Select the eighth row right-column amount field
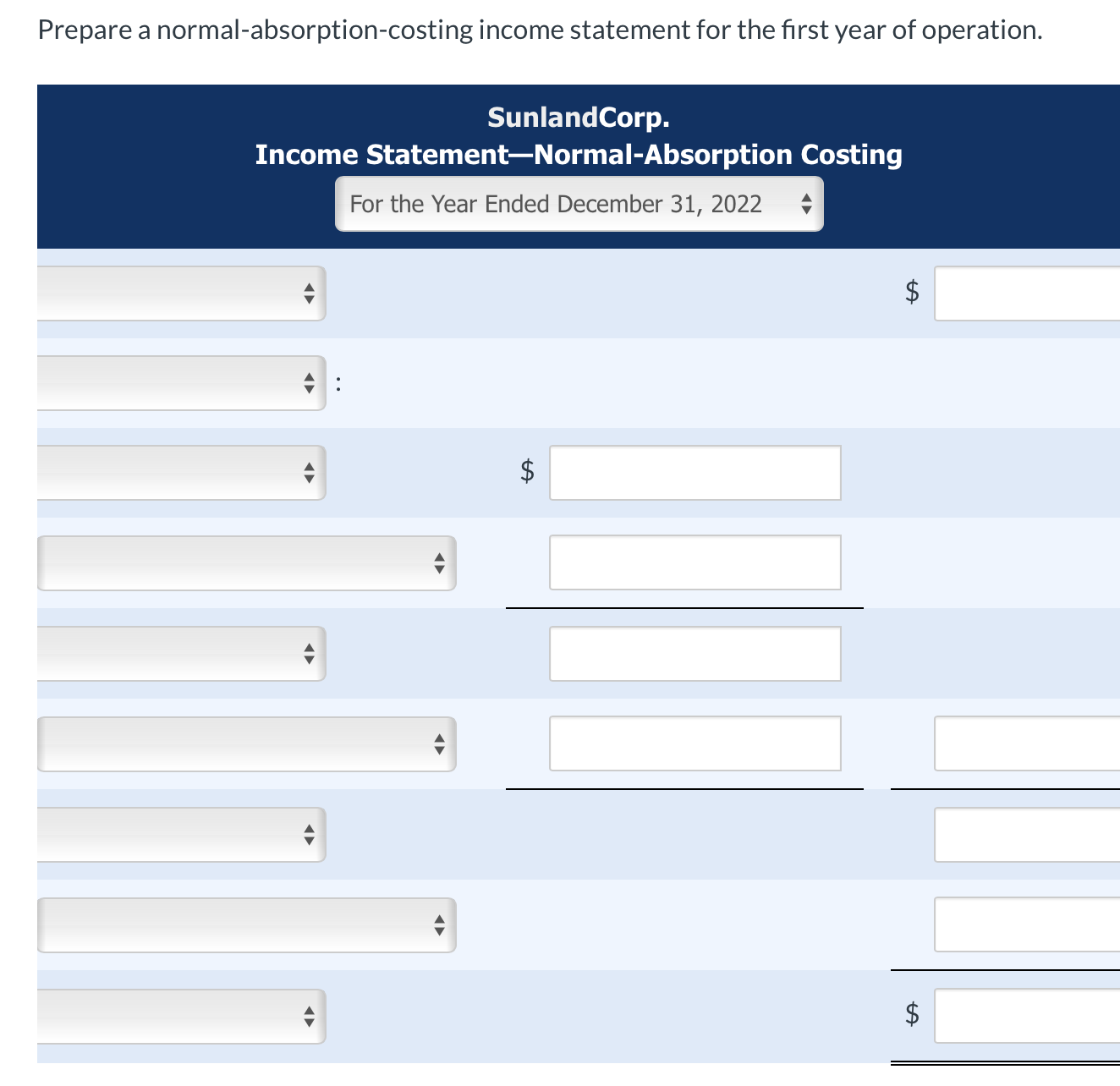 1027,924
